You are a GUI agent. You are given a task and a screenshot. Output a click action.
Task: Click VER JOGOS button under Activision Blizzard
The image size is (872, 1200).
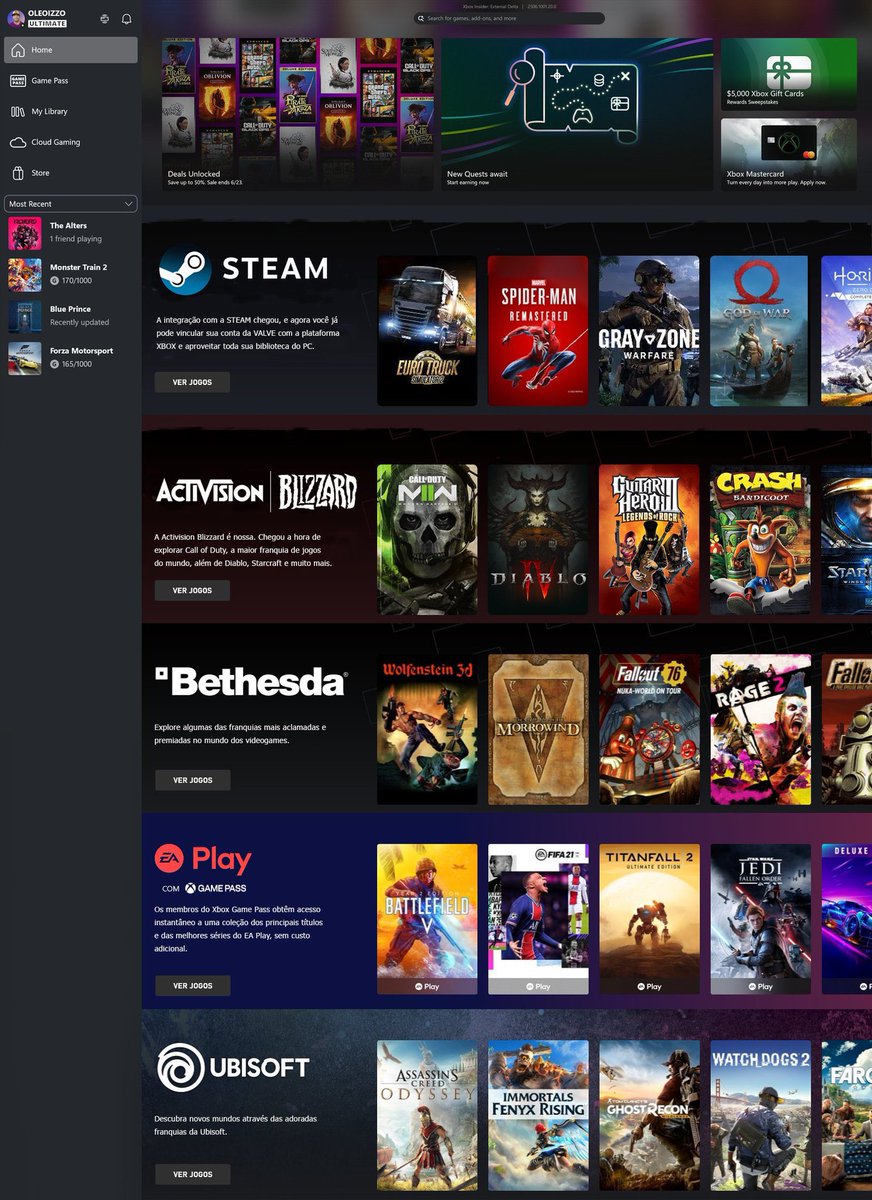(192, 590)
